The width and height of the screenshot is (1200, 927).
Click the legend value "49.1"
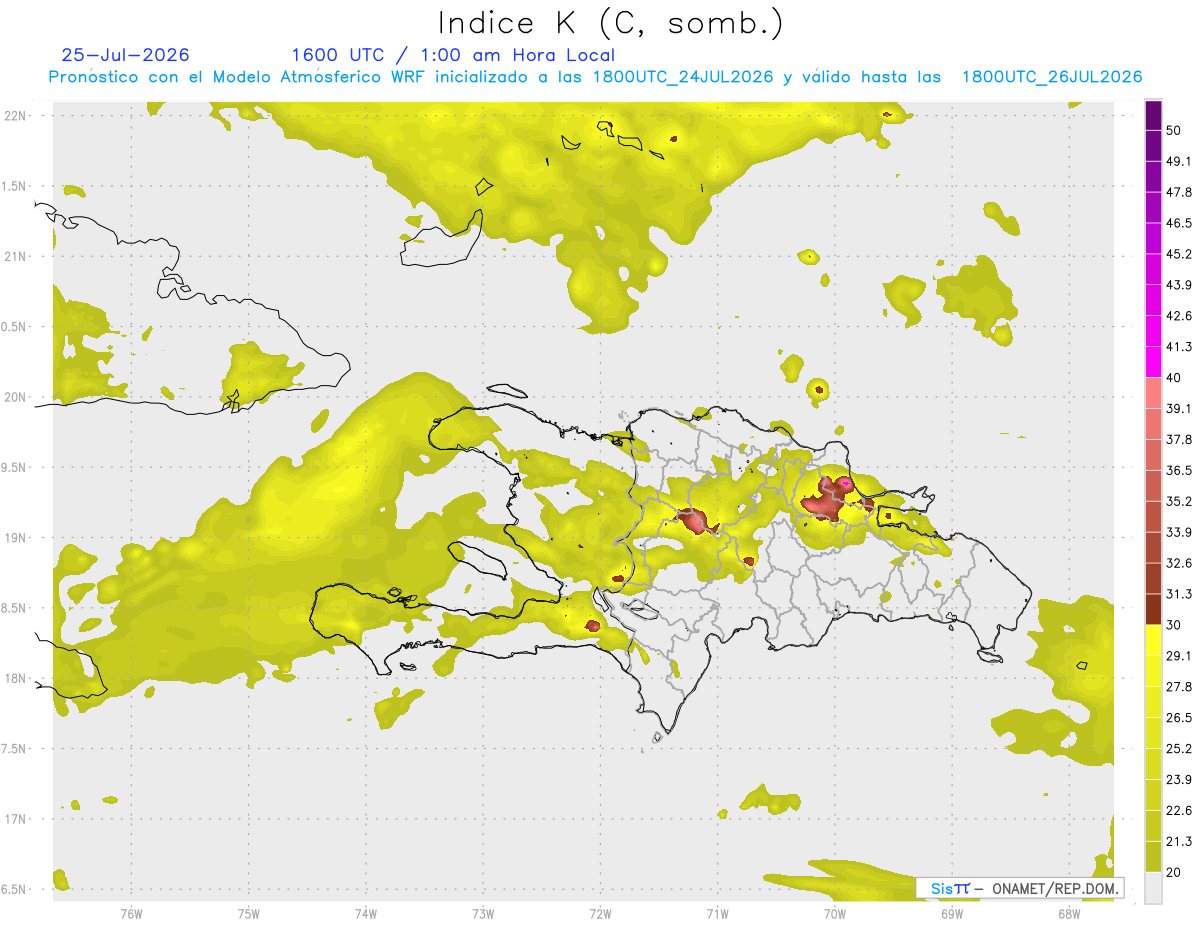click(x=1179, y=162)
